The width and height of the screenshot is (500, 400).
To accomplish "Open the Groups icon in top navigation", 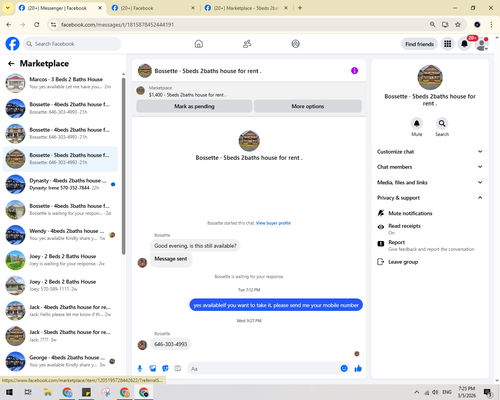I will (295, 44).
